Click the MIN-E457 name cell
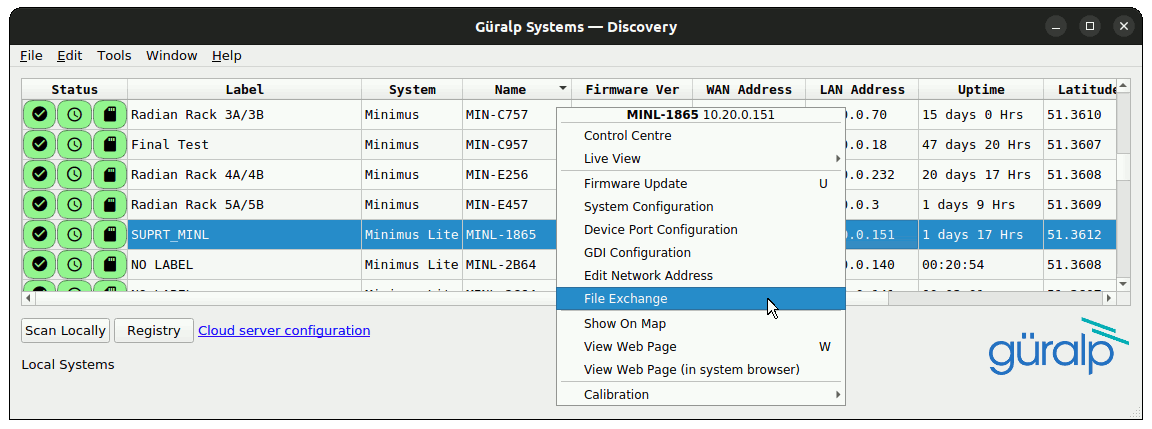 point(510,204)
